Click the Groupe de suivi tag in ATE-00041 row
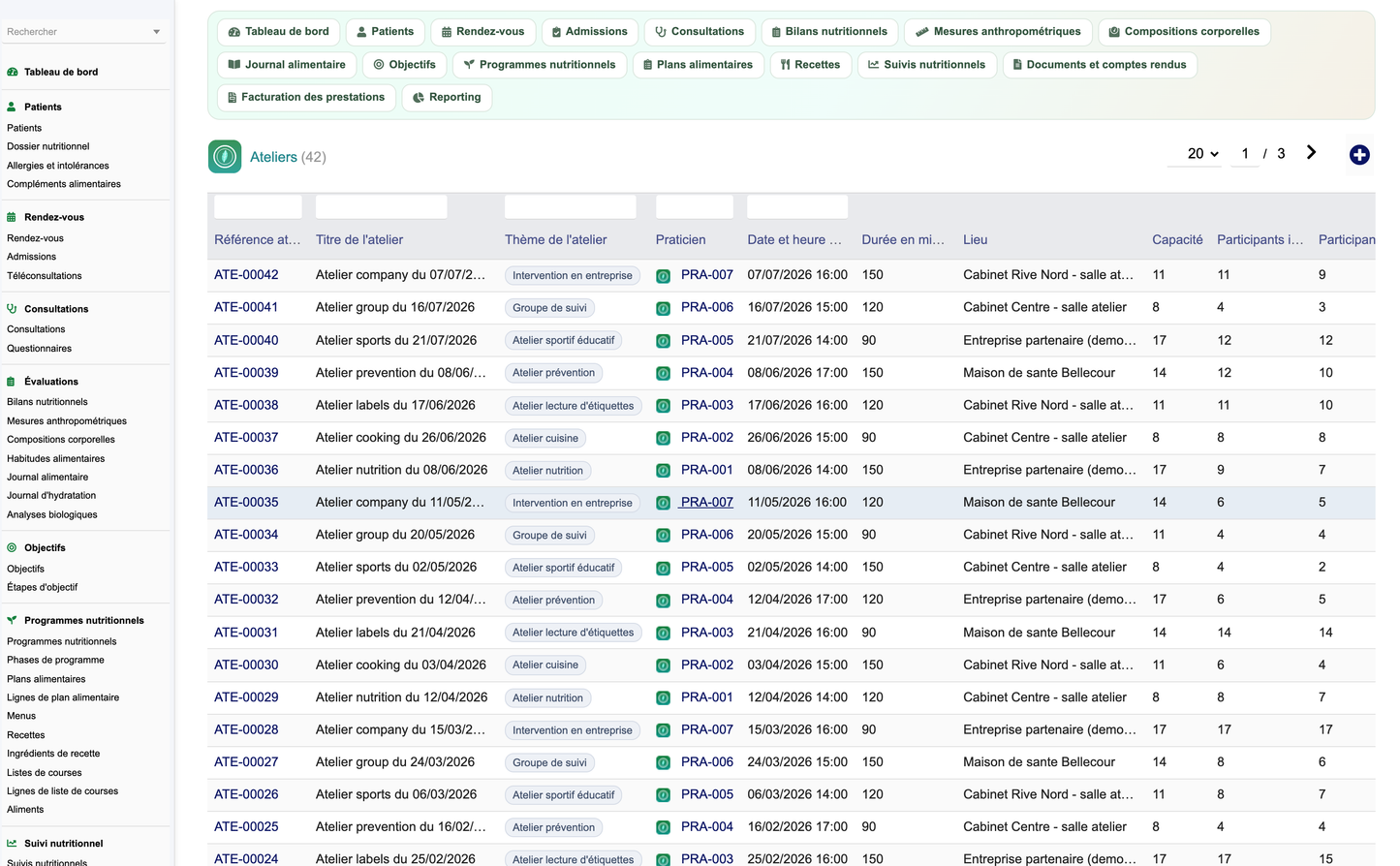The image size is (1400, 866). [x=549, y=308]
